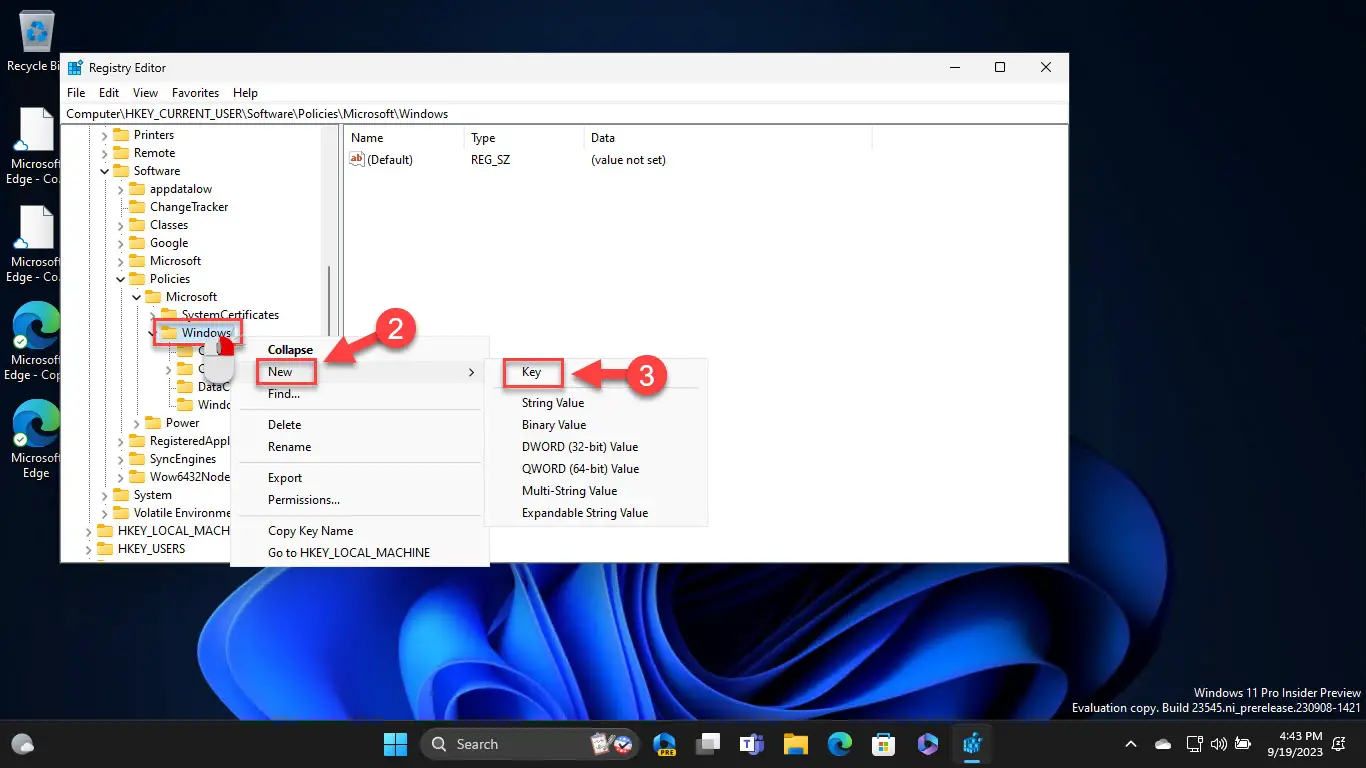This screenshot has height=768, width=1366.
Task: Open Microsoft Edge desktop shortcut
Action: point(35,439)
